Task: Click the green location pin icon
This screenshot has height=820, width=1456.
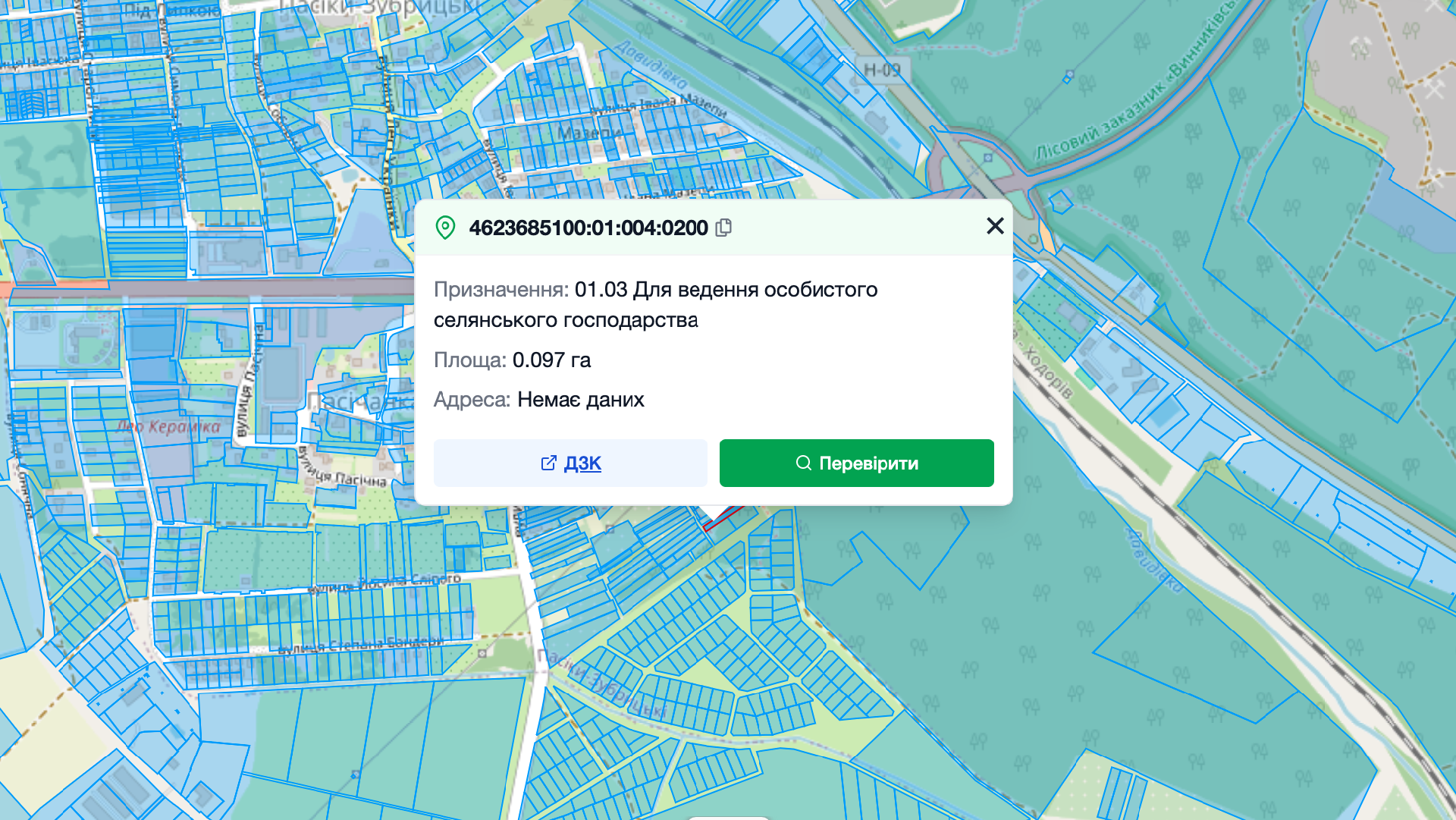Action: point(445,228)
